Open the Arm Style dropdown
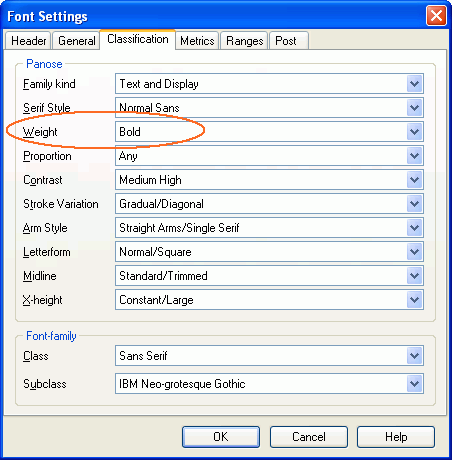The width and height of the screenshot is (452, 460). pos(269,228)
